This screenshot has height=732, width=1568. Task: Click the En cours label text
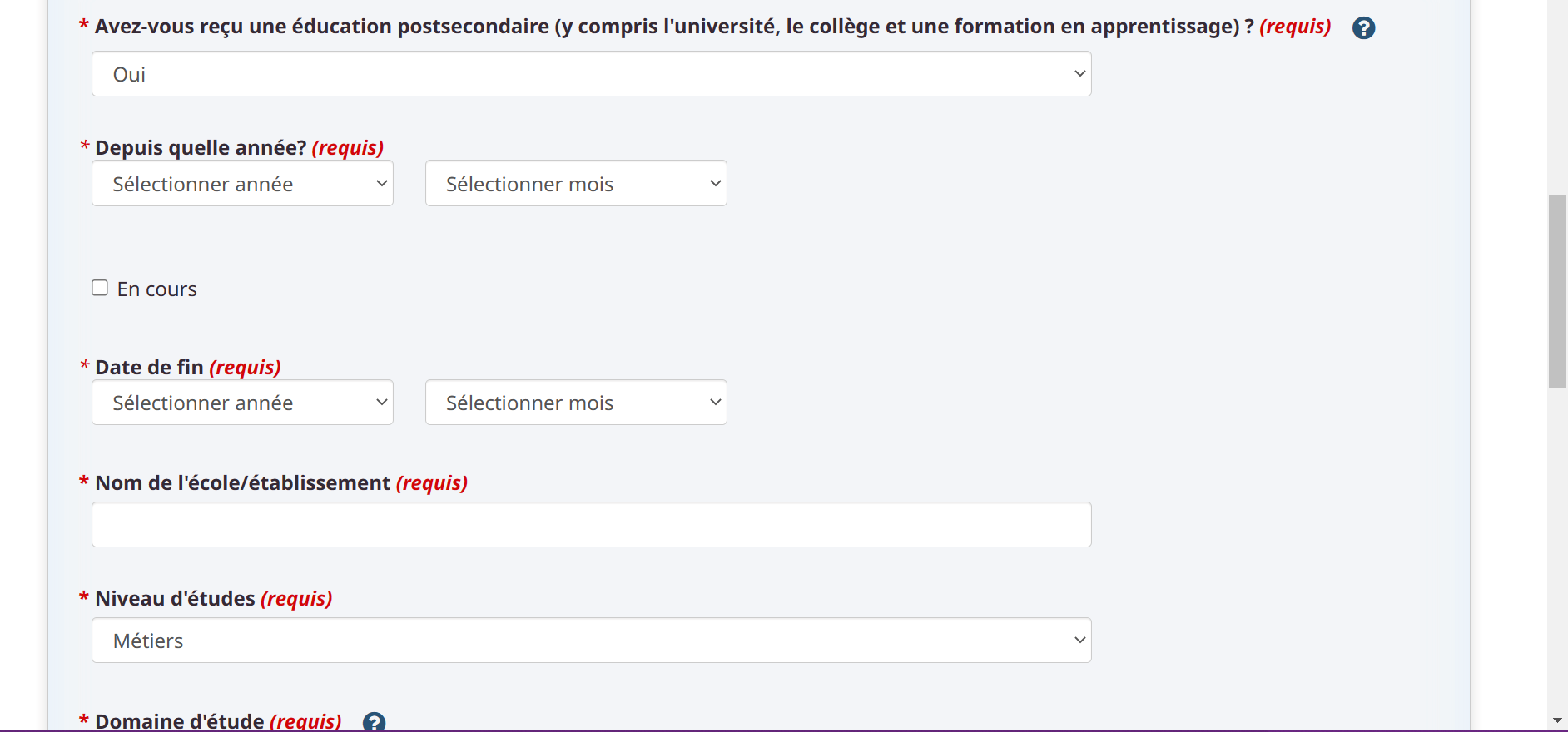[x=157, y=289]
